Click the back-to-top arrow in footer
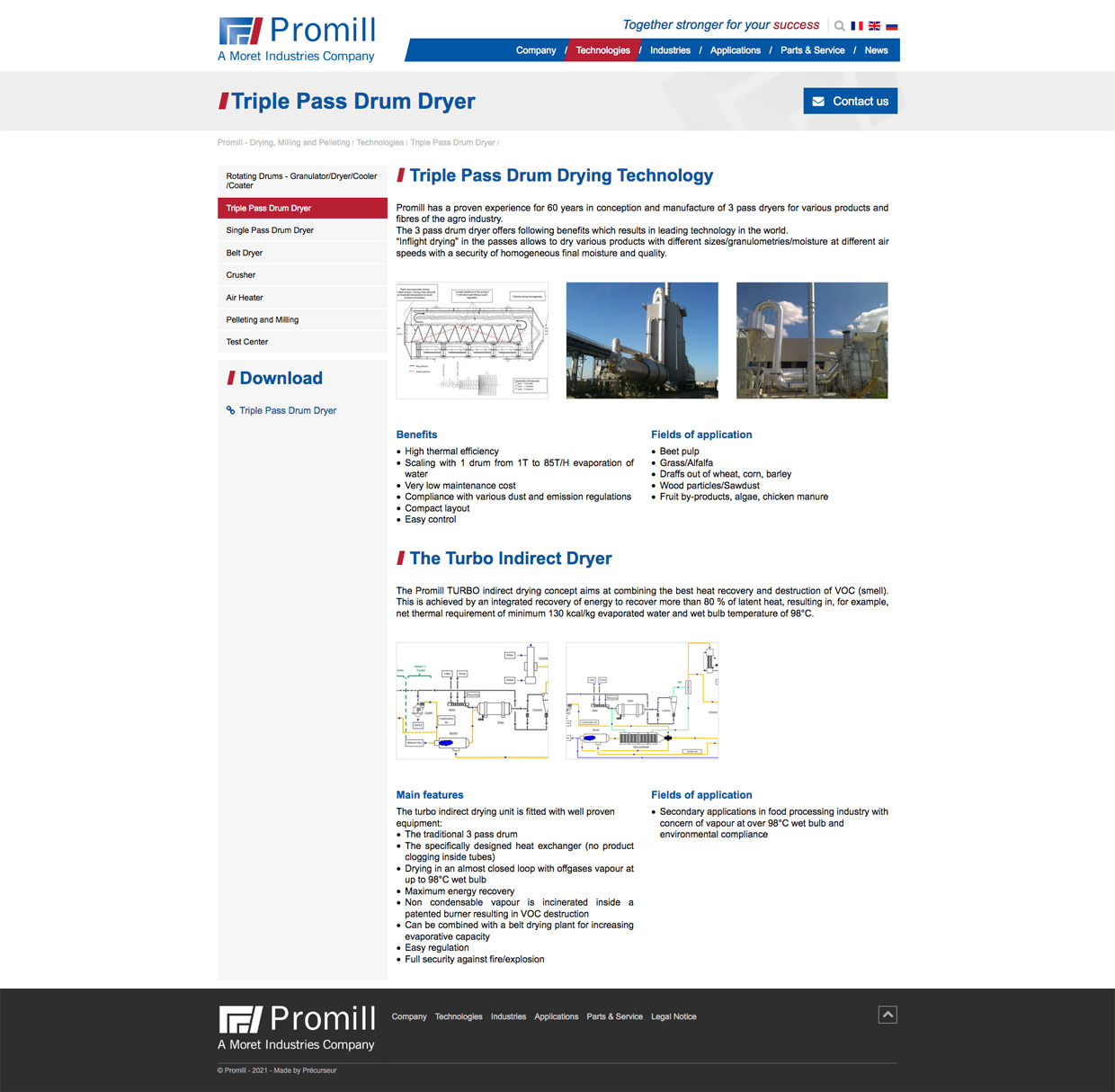Screen dimensions: 1115x1092 click(888, 1014)
